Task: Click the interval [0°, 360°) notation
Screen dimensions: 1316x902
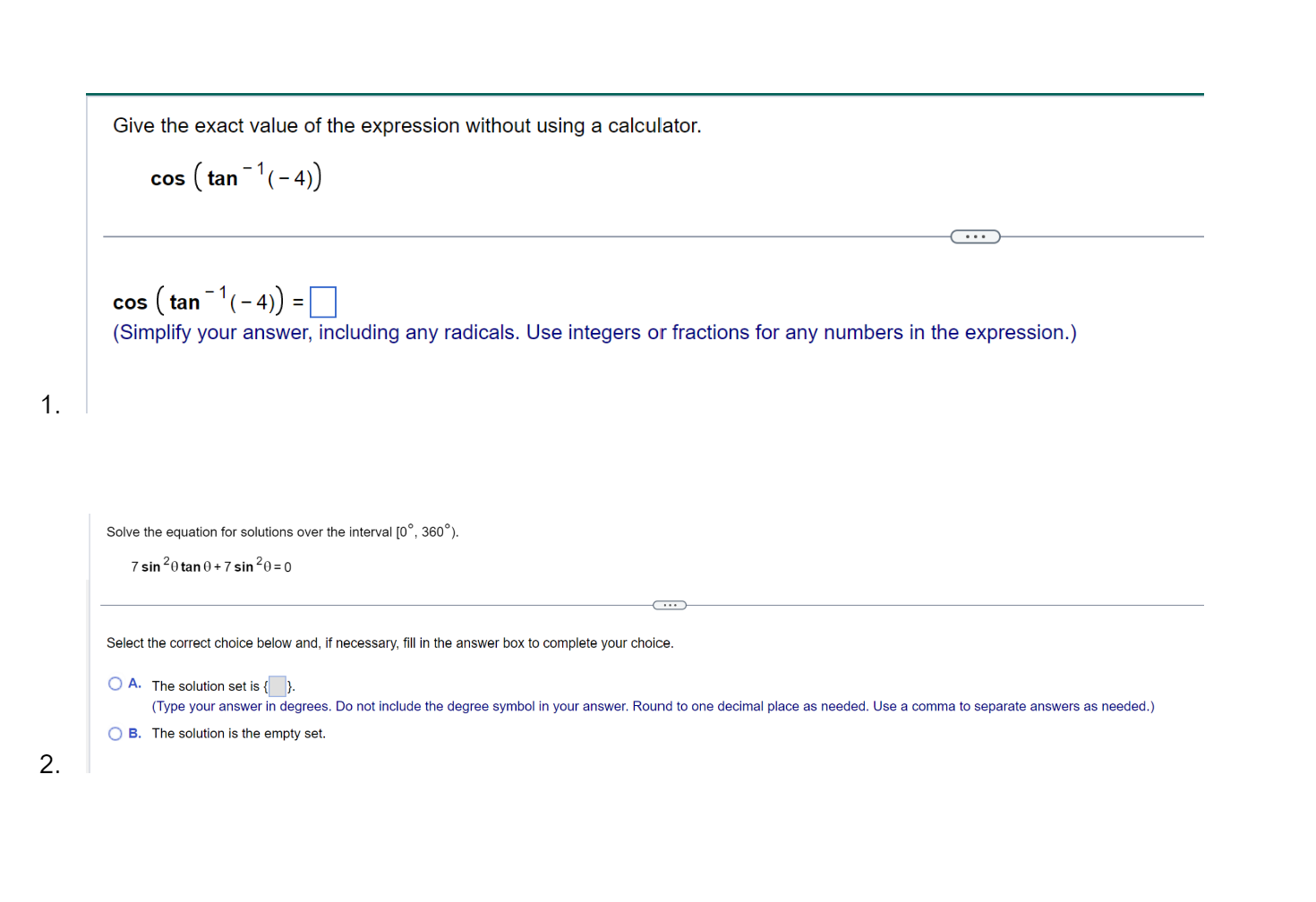Action: (424, 531)
